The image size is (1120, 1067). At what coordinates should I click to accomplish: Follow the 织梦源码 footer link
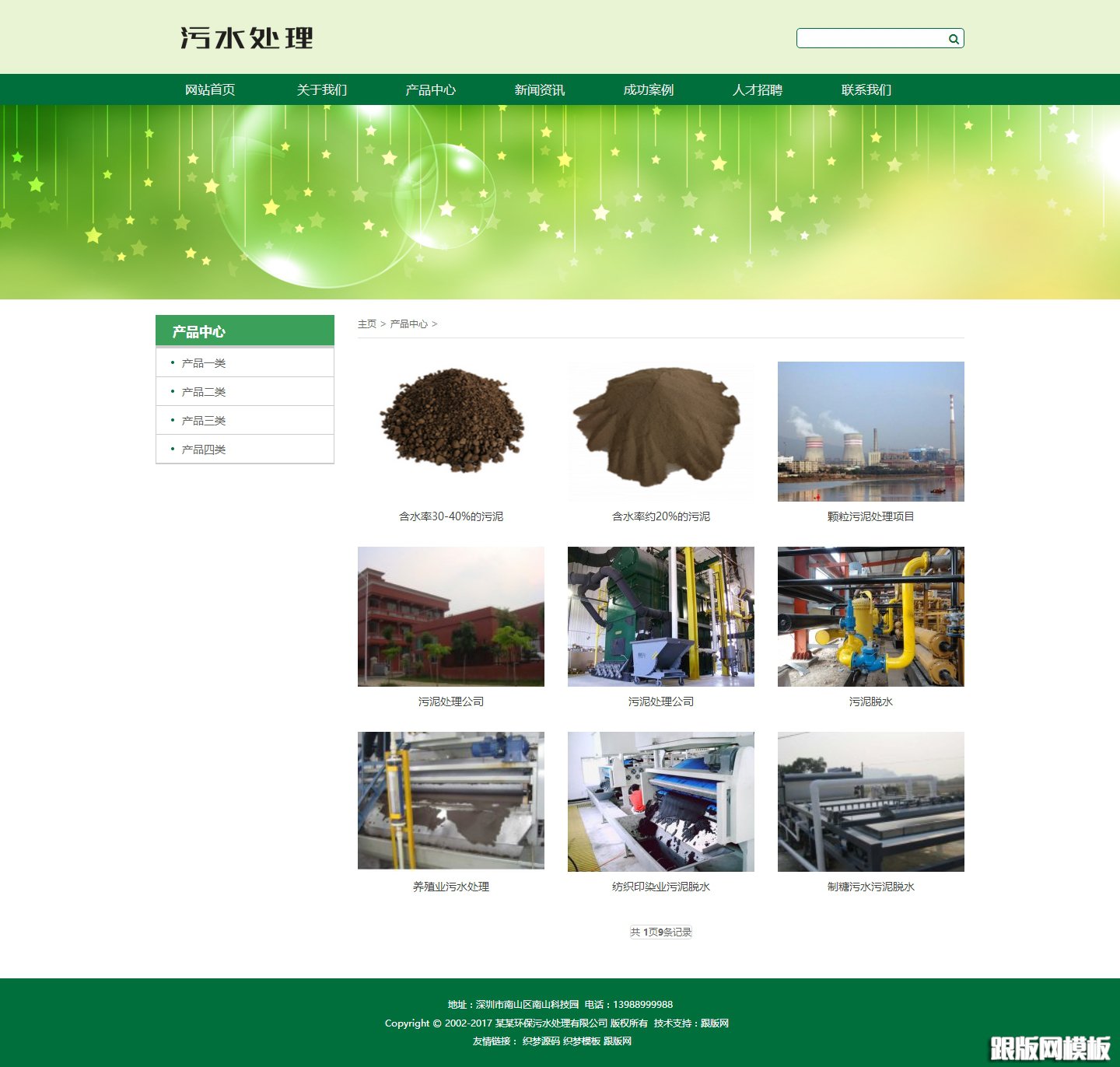tap(541, 1041)
